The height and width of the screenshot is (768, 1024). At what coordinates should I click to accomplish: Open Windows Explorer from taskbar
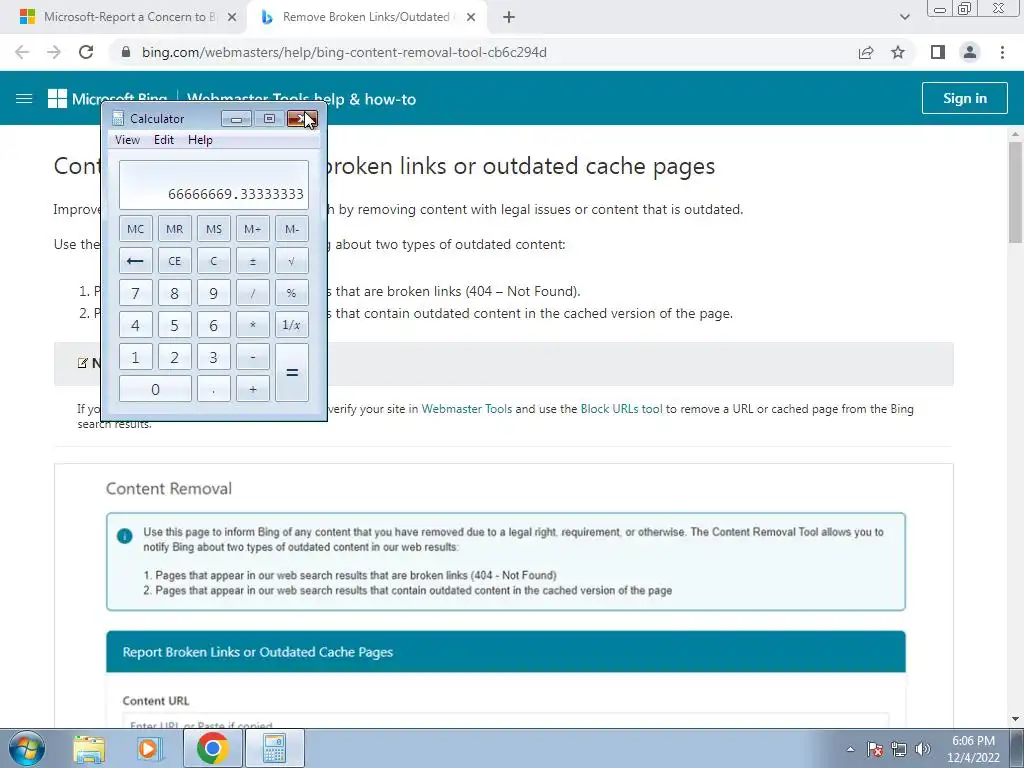click(89, 748)
